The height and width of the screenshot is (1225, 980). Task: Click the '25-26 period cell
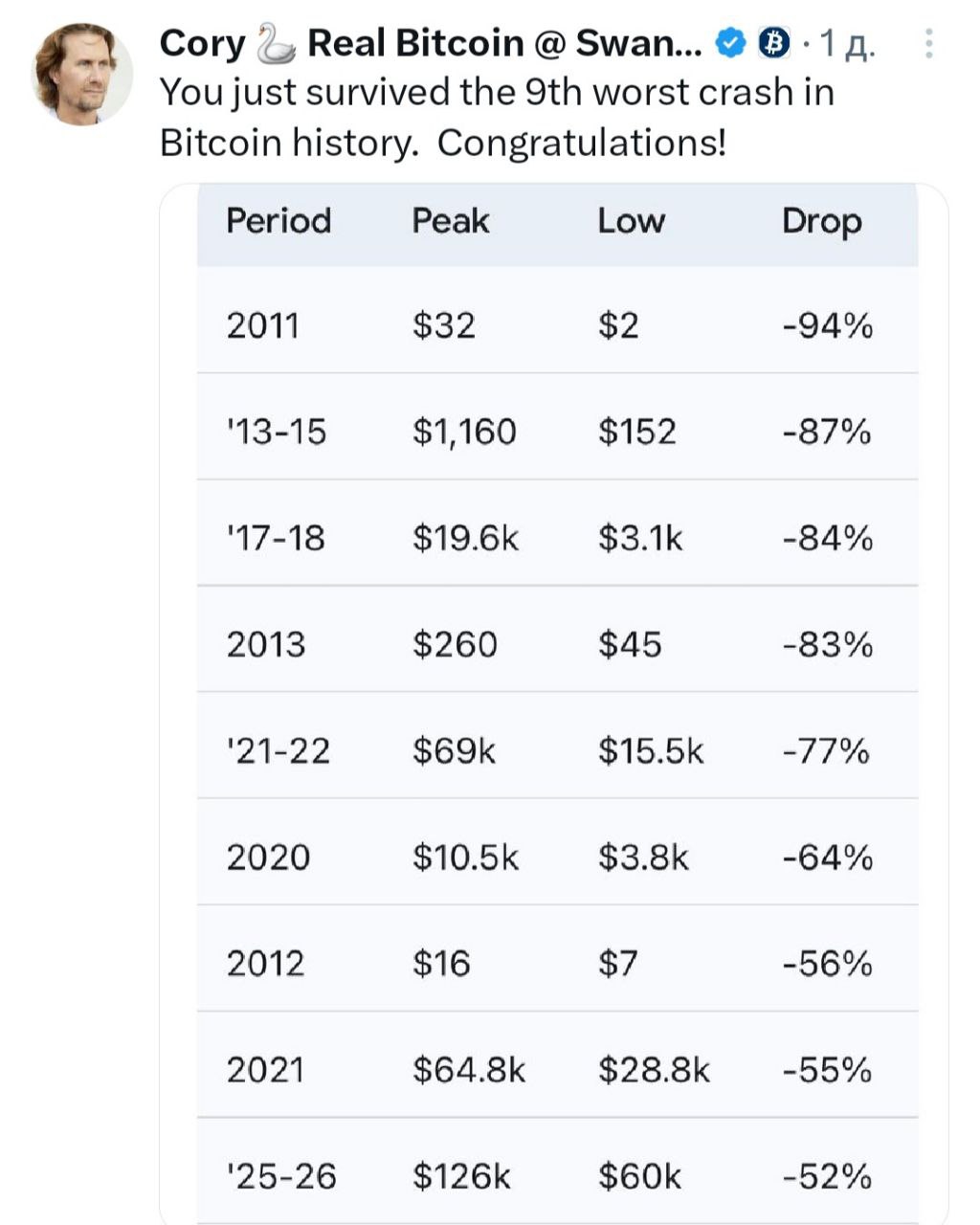coord(281,1176)
